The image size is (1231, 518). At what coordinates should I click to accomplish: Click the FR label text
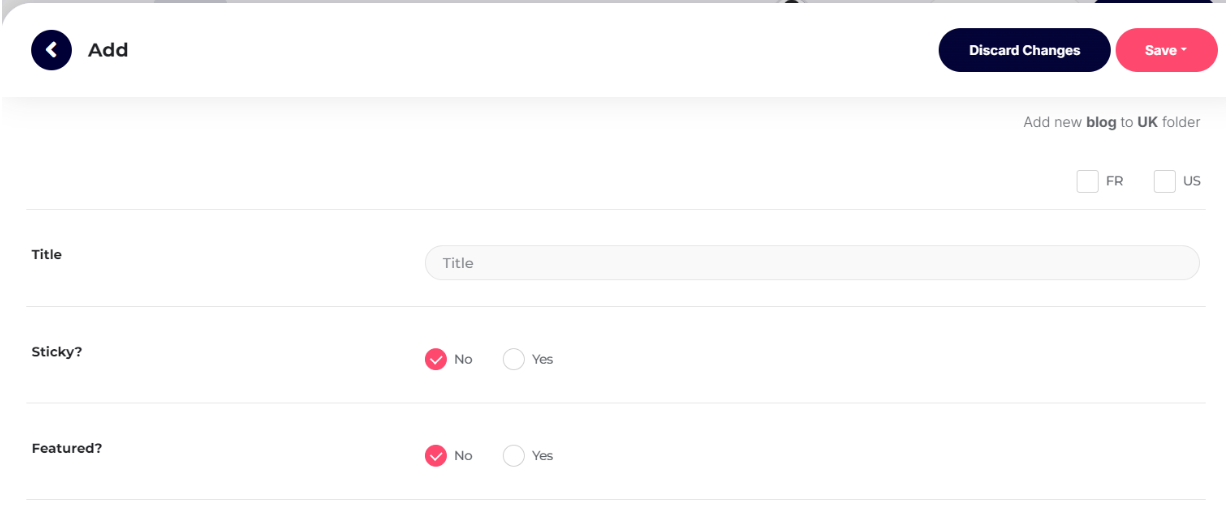[1115, 181]
